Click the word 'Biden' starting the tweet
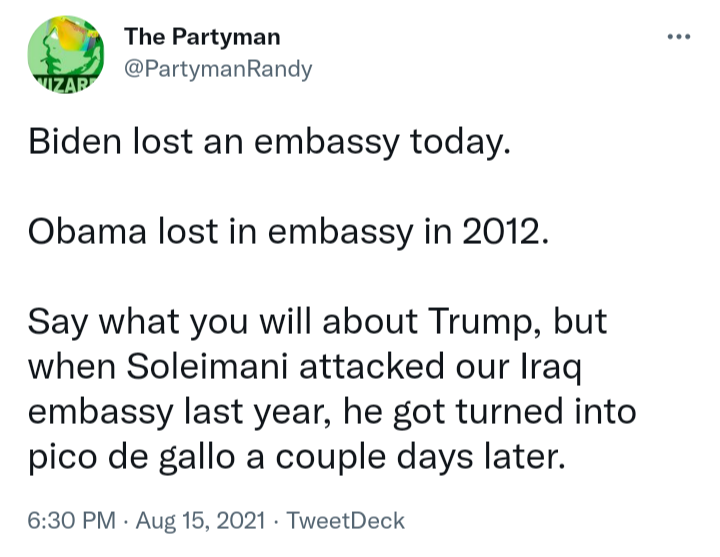The width and height of the screenshot is (720, 557). 75,141
